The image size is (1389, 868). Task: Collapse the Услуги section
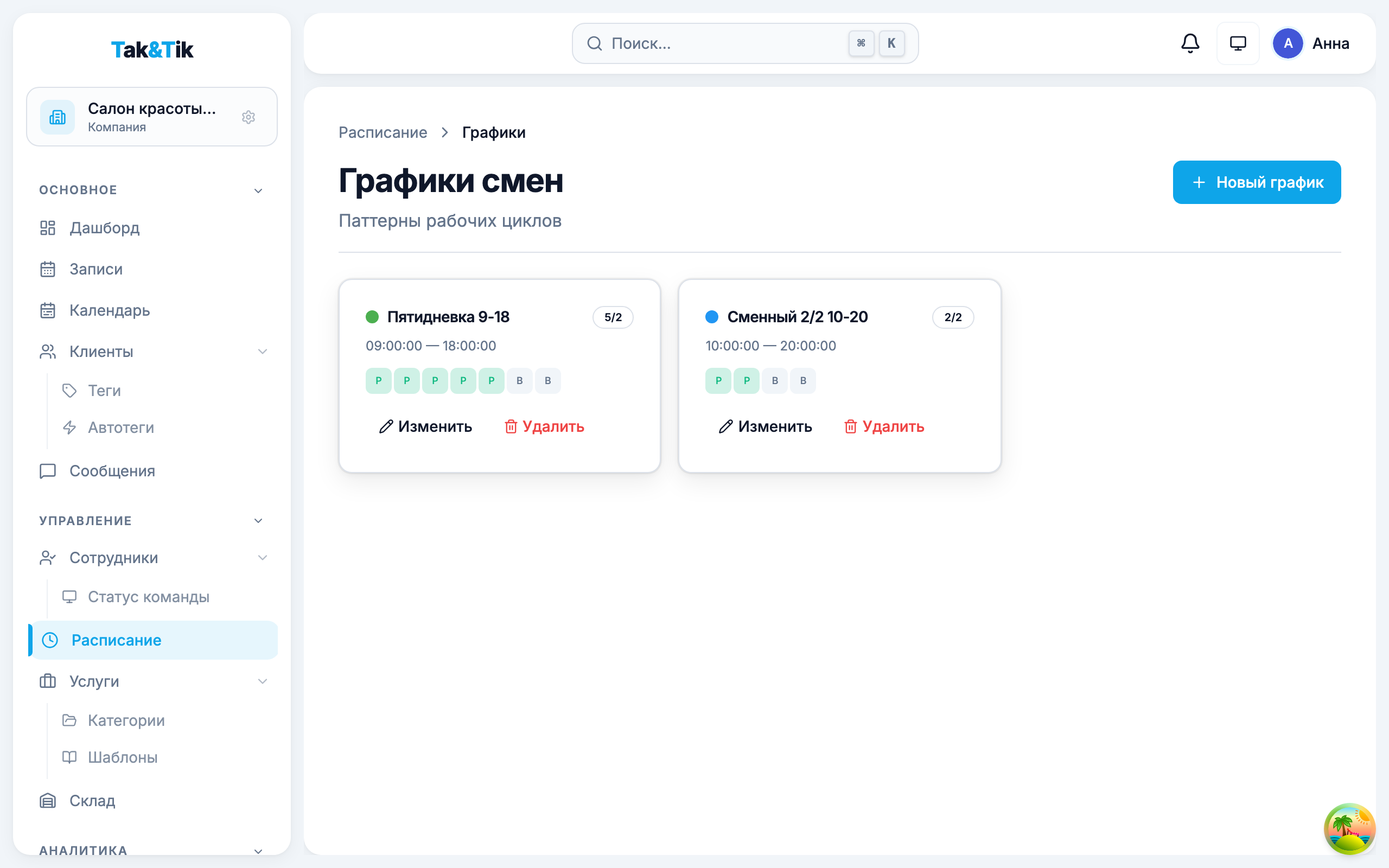click(x=263, y=681)
